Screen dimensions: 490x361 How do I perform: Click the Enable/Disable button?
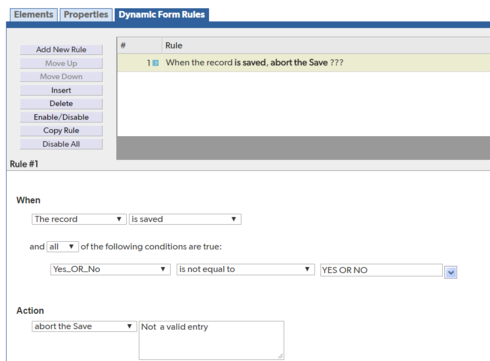click(61, 117)
